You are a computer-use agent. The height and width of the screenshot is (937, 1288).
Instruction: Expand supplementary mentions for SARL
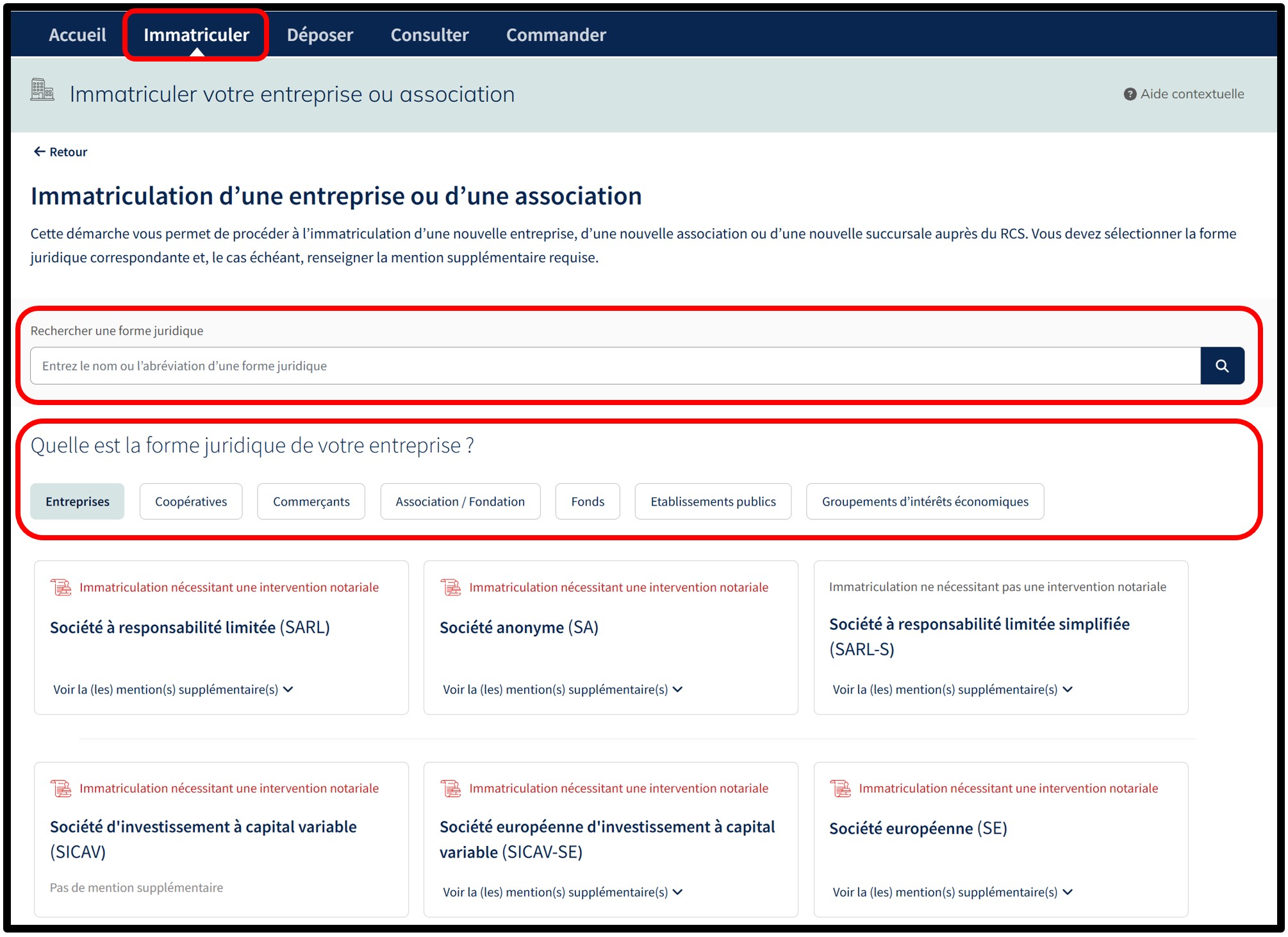(173, 690)
